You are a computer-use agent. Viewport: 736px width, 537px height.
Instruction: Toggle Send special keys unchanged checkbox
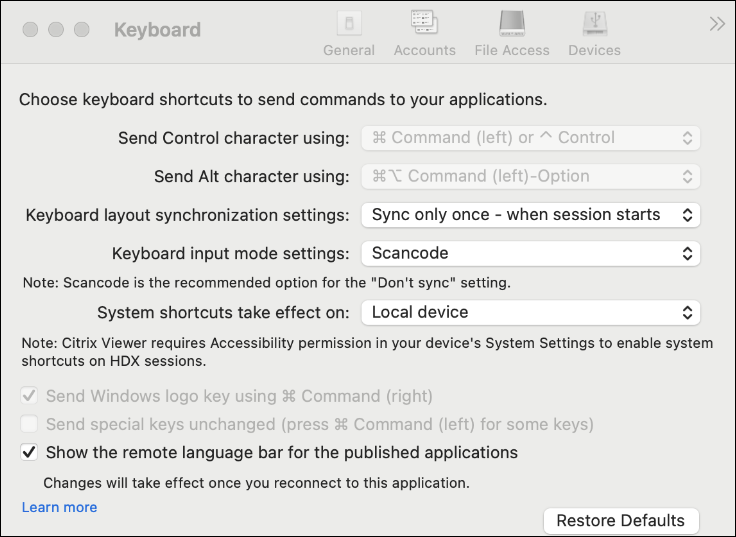coord(30,424)
